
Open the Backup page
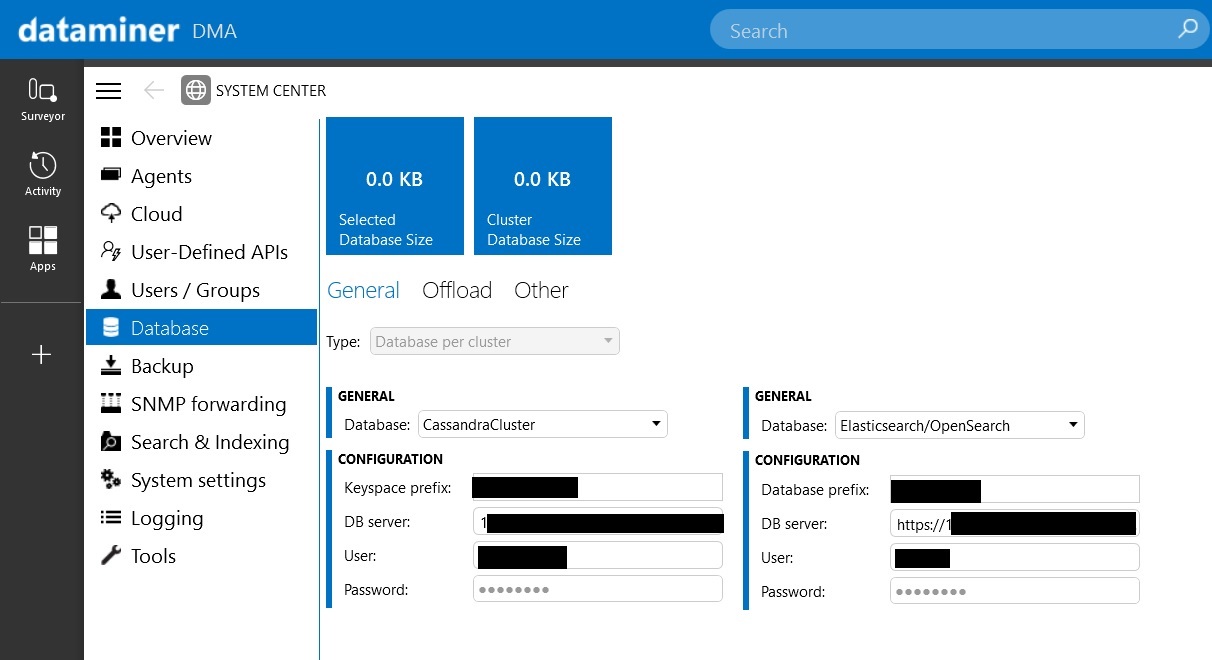pos(201,366)
